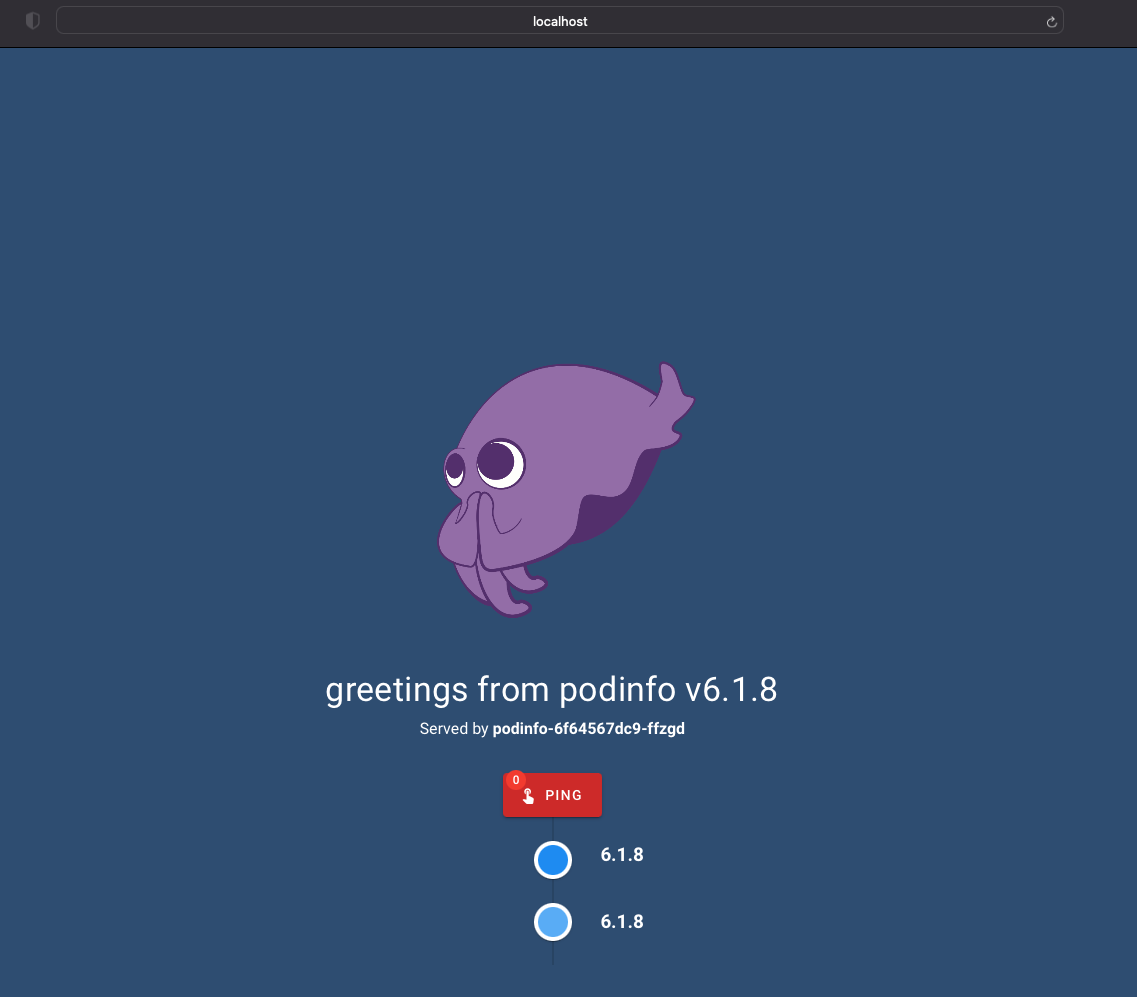The width and height of the screenshot is (1137, 997).
Task: Focus the localhost address bar
Action: (x=559, y=21)
